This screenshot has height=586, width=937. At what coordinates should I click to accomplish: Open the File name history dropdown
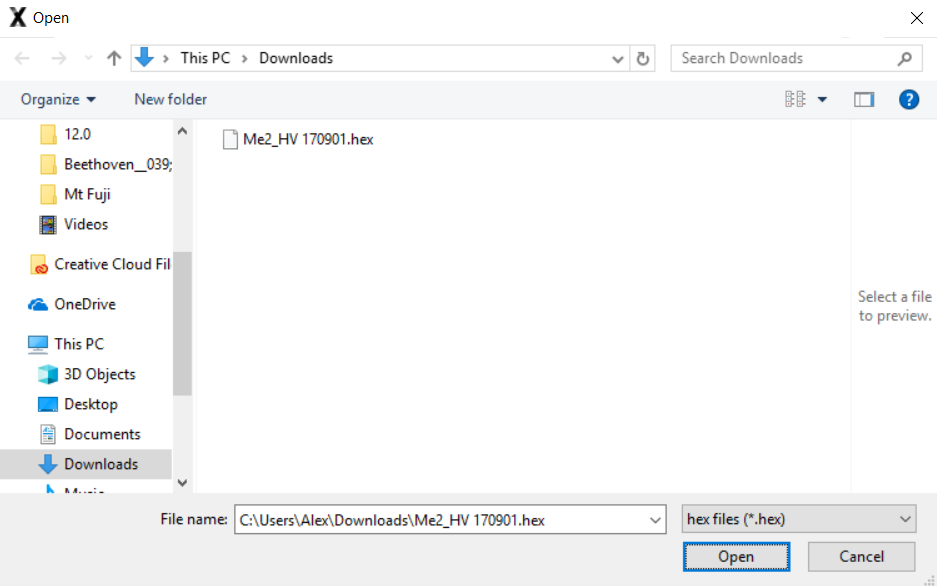pos(656,520)
